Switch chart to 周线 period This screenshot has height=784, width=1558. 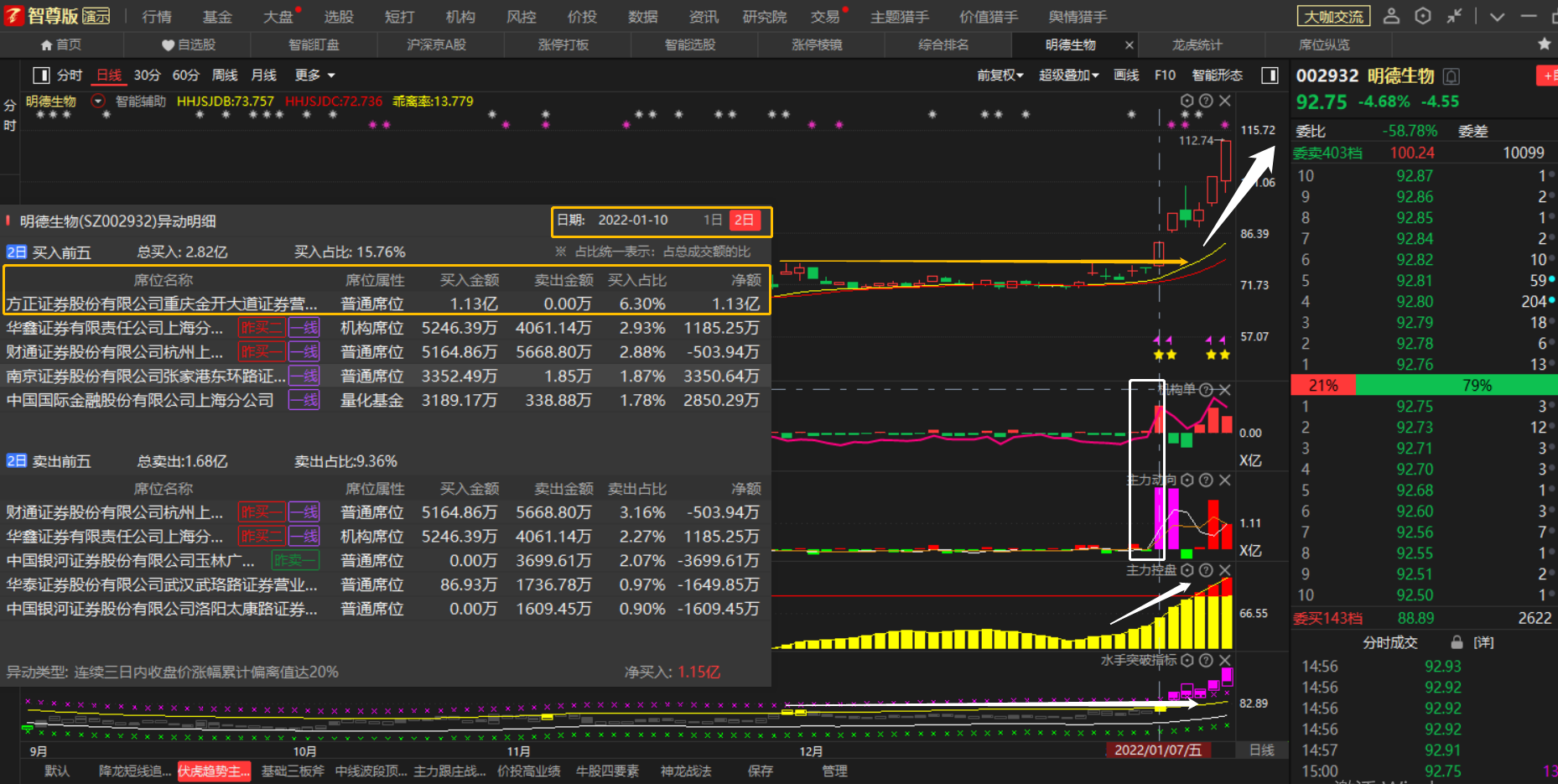[225, 75]
